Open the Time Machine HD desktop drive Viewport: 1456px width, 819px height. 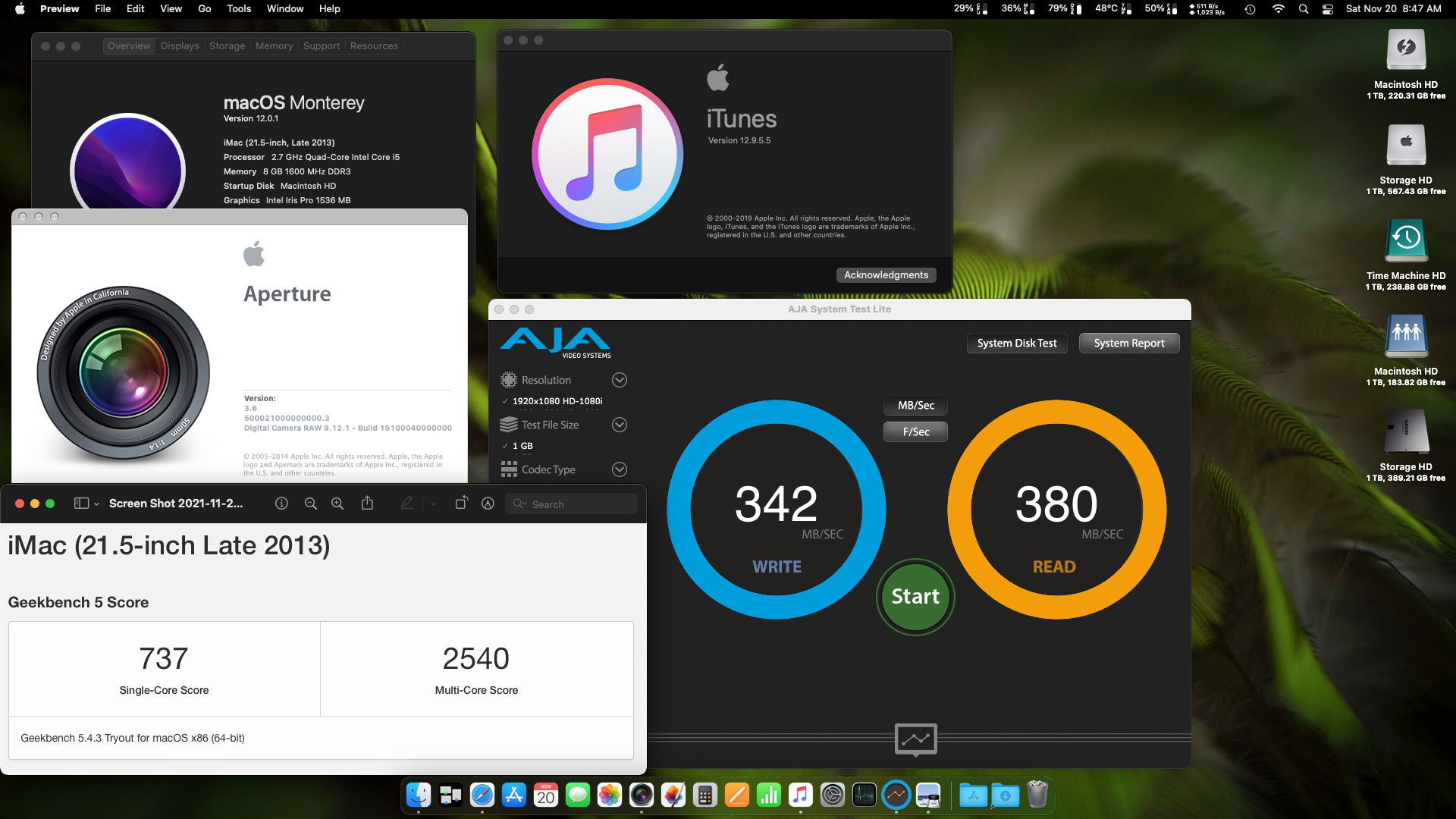[1406, 241]
